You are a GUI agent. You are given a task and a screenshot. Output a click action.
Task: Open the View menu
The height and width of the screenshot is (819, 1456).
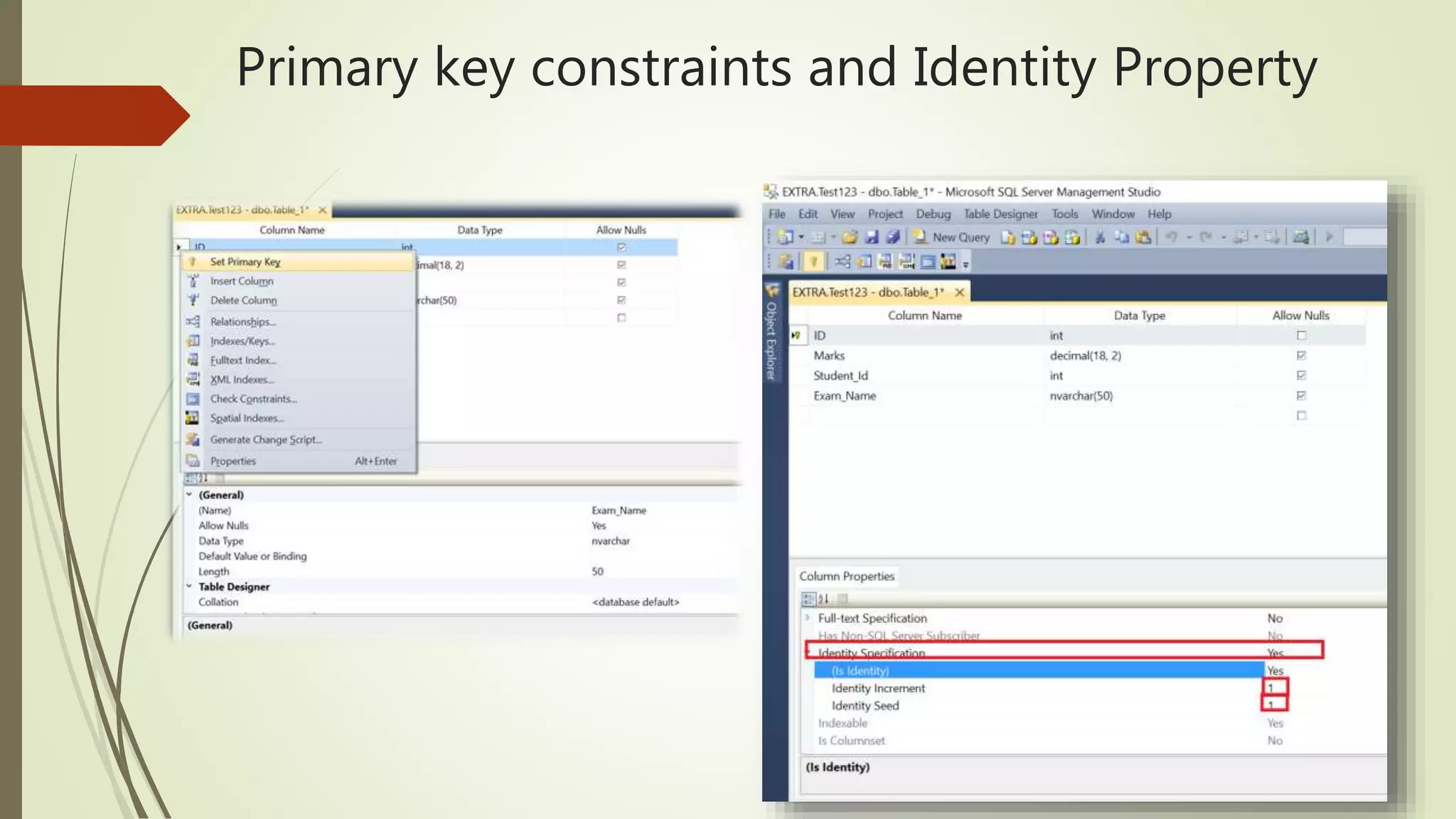click(x=842, y=214)
